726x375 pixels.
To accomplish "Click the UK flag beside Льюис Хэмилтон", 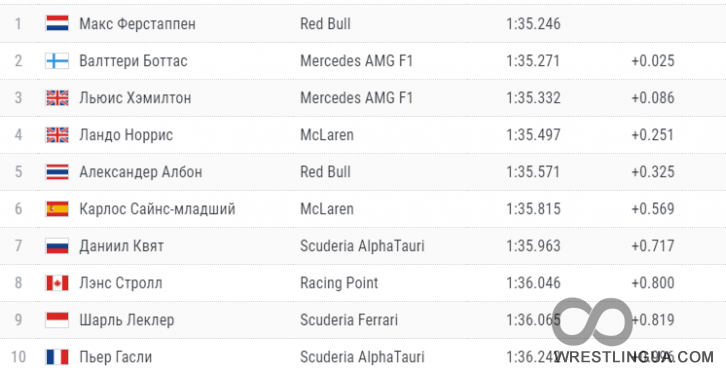I will pyautogui.click(x=57, y=98).
